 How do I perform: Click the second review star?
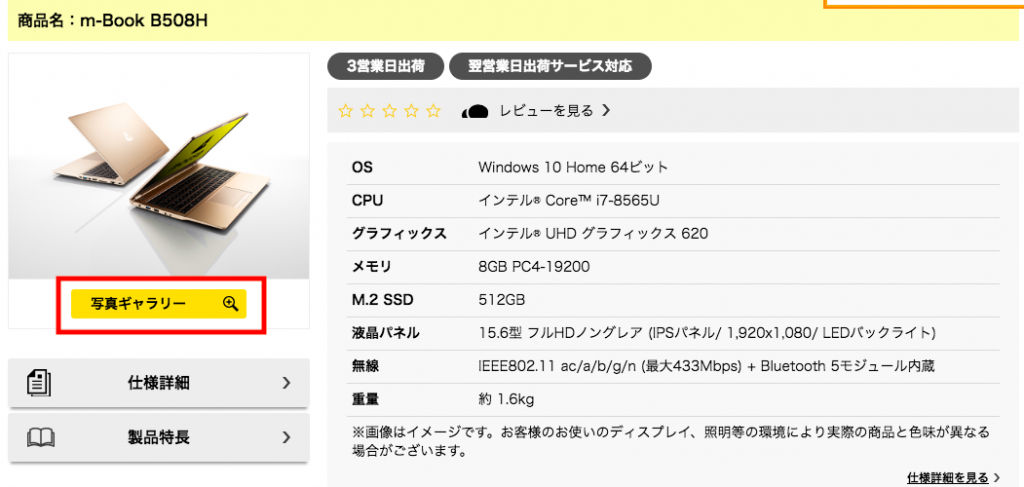point(368,111)
